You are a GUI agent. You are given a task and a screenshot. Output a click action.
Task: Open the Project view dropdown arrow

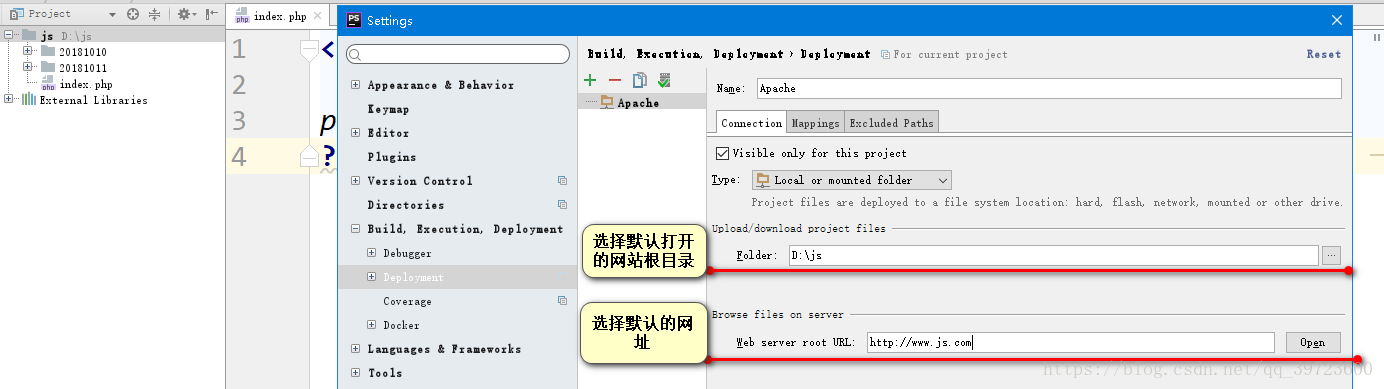coord(111,15)
